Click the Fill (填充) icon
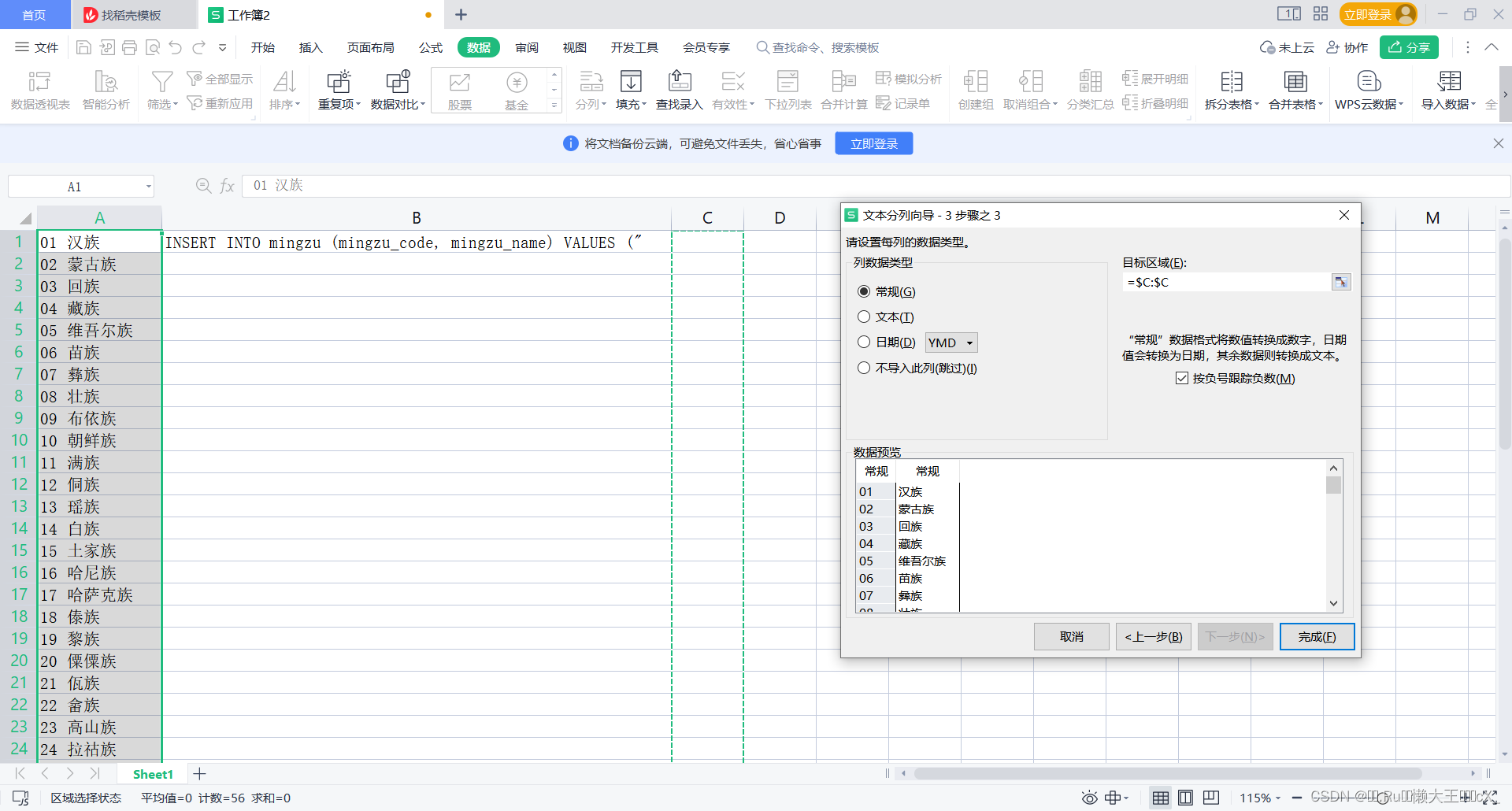Viewport: 1512px width, 811px height. [631, 82]
